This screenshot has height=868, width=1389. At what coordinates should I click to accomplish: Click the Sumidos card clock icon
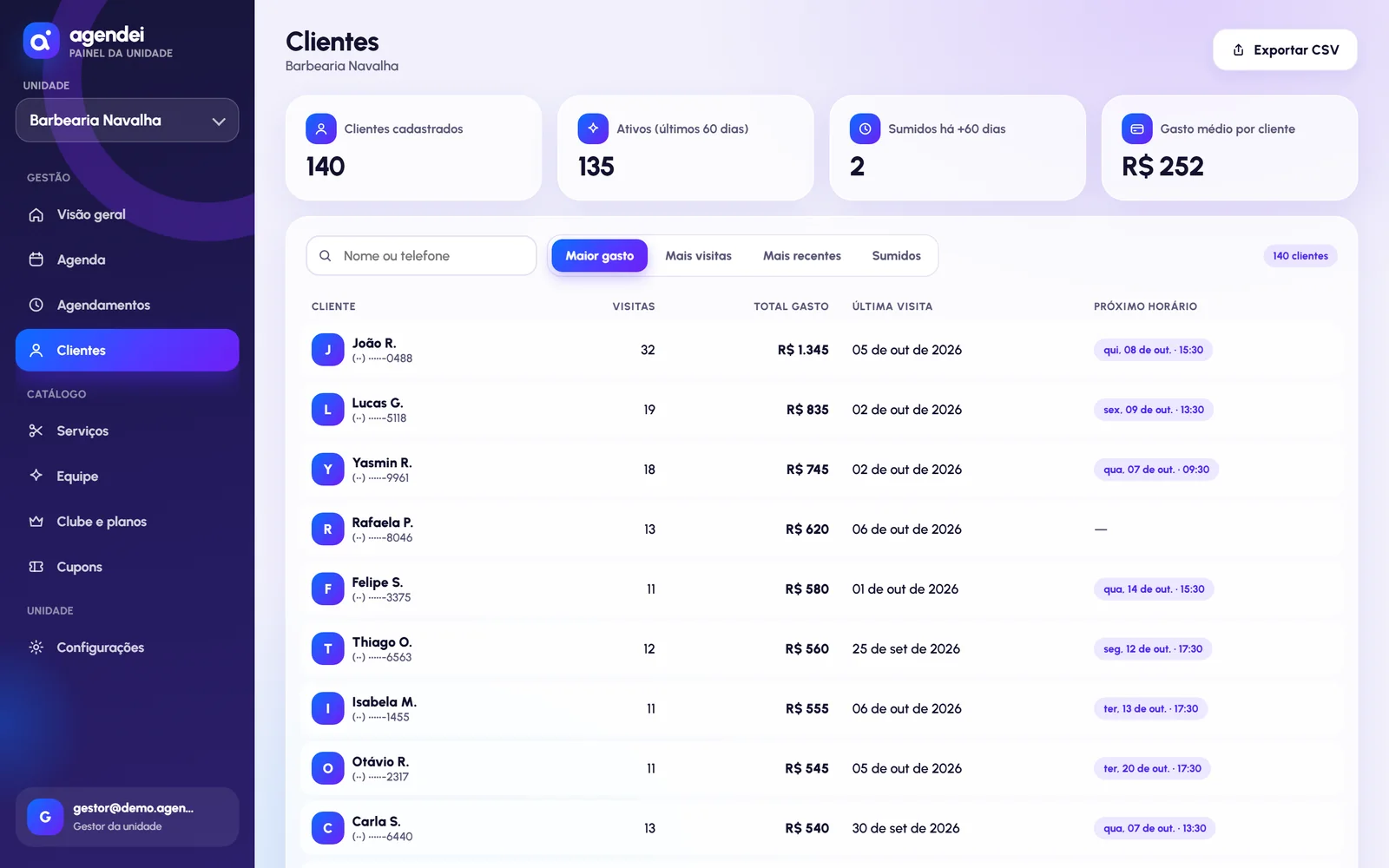(865, 128)
